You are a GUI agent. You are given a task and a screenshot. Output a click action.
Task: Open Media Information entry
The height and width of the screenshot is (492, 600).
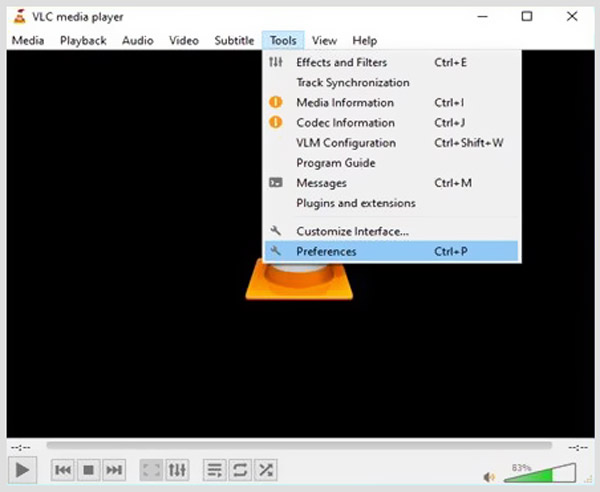click(x=345, y=102)
